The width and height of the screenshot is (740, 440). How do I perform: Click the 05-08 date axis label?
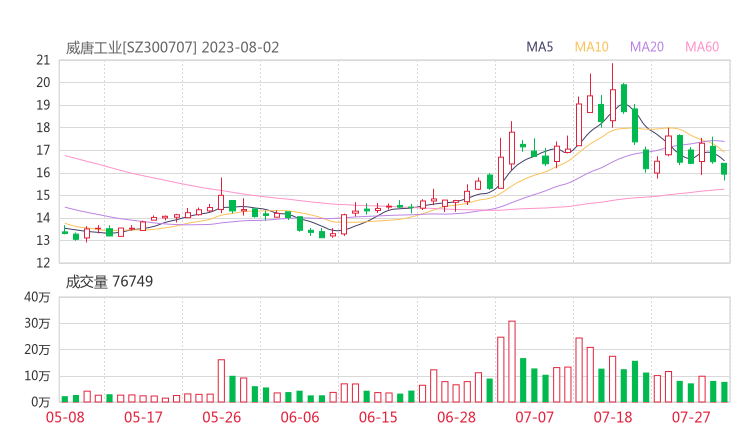(65, 417)
